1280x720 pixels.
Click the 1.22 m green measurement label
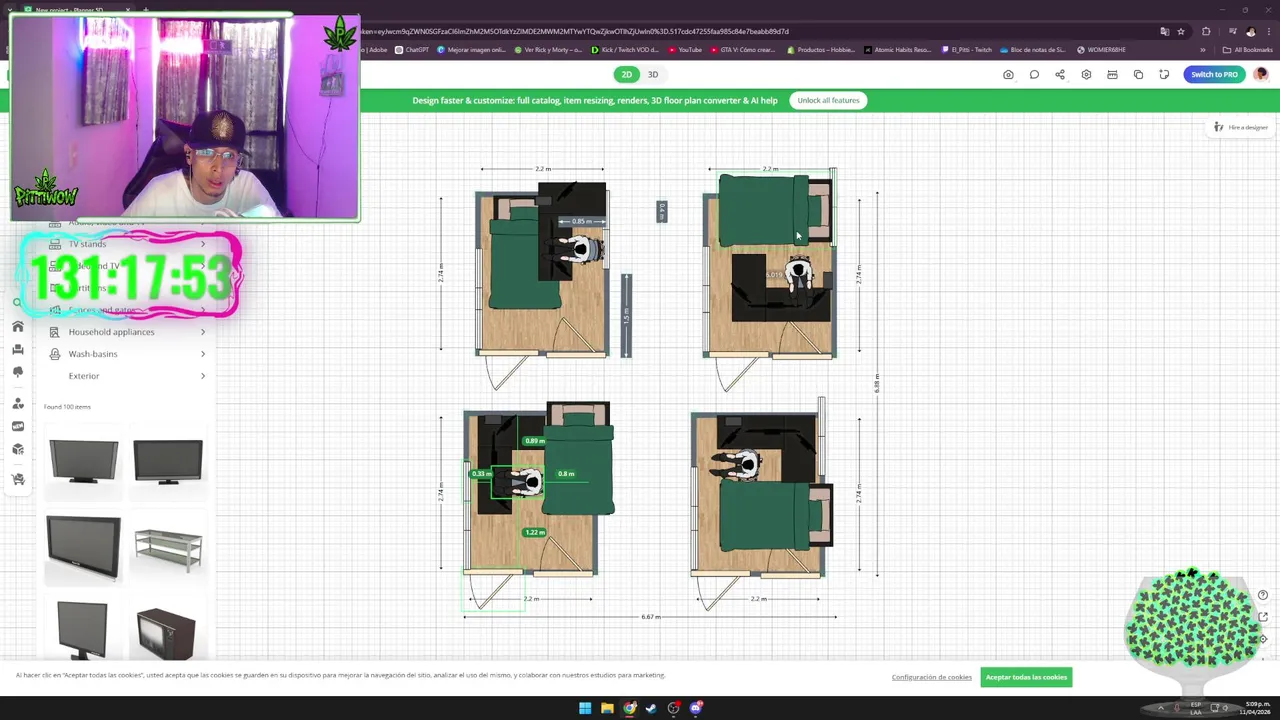[x=534, y=532]
